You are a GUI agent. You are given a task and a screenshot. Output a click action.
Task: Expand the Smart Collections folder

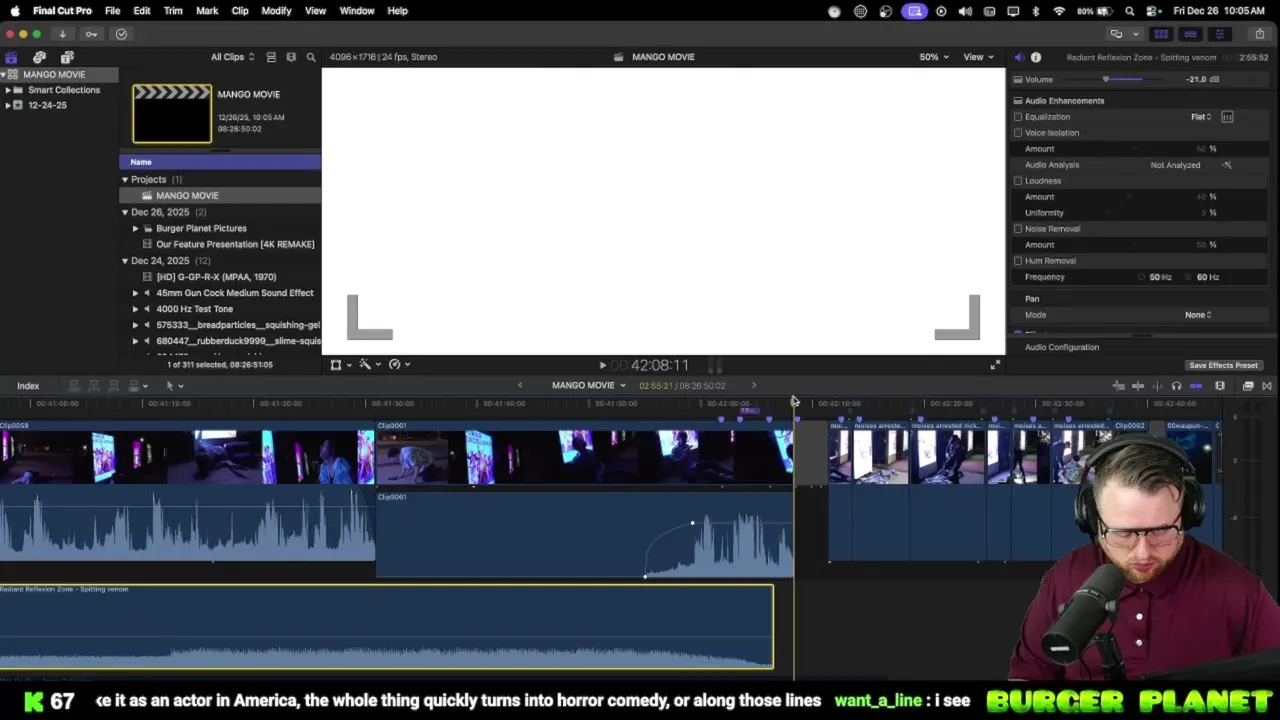click(8, 90)
